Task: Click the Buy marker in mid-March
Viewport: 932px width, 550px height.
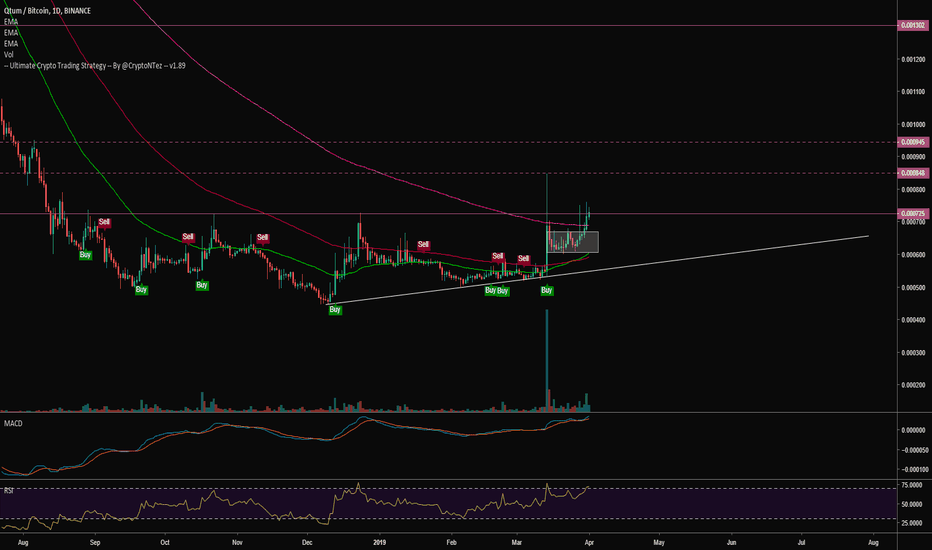Action: click(x=547, y=290)
